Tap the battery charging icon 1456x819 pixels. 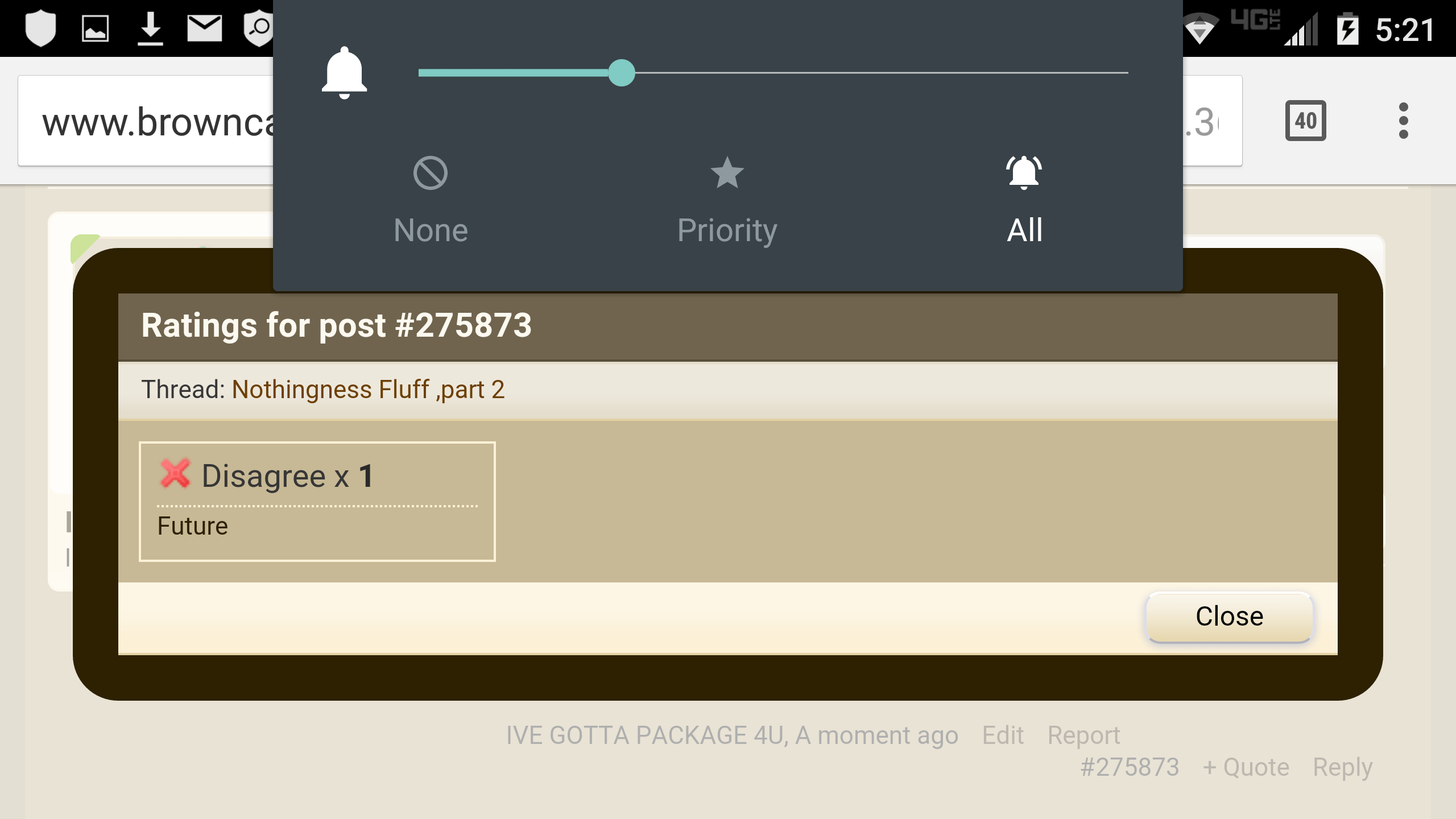pyautogui.click(x=1347, y=28)
